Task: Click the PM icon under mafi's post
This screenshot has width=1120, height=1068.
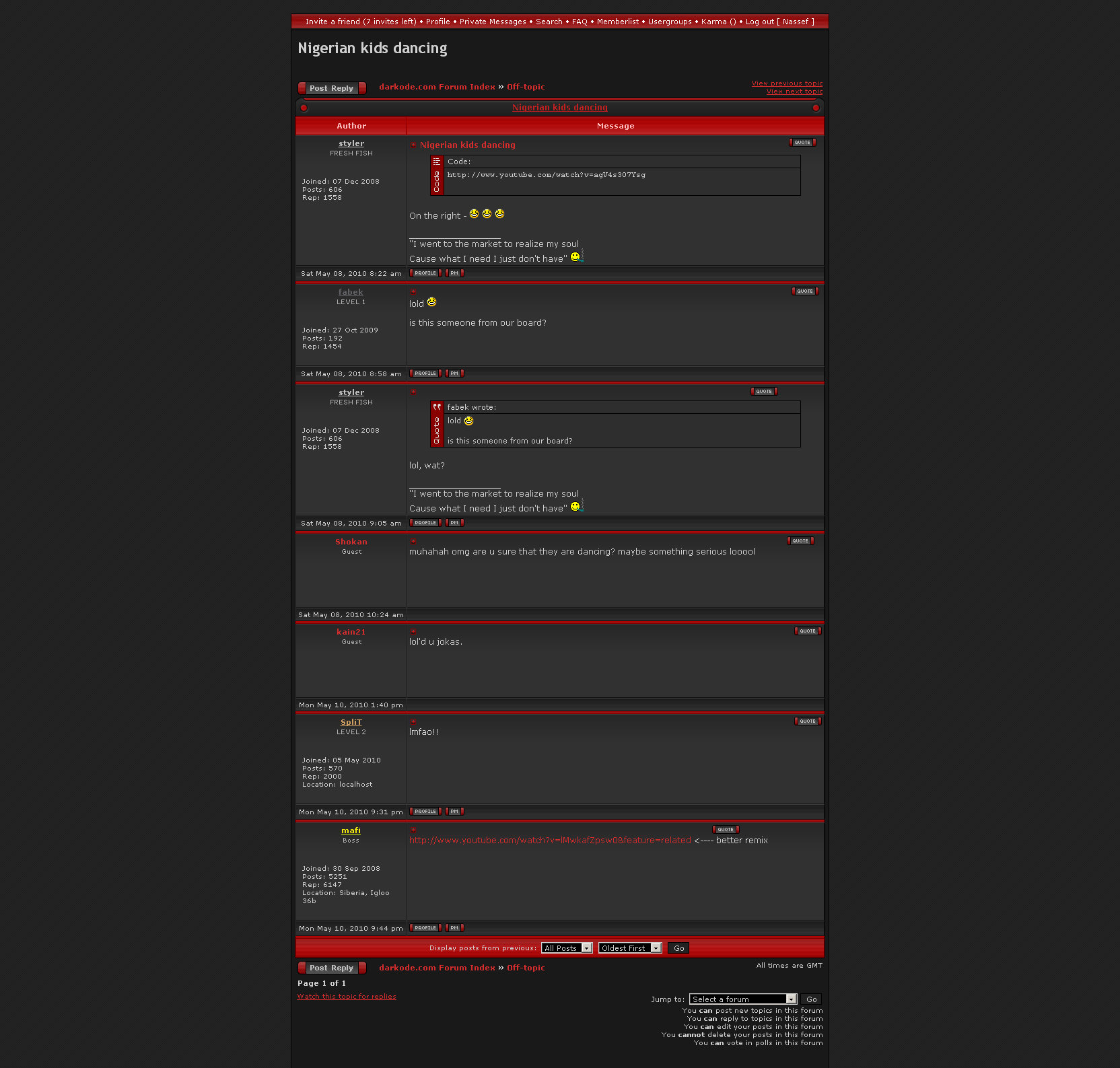Action: (x=454, y=928)
